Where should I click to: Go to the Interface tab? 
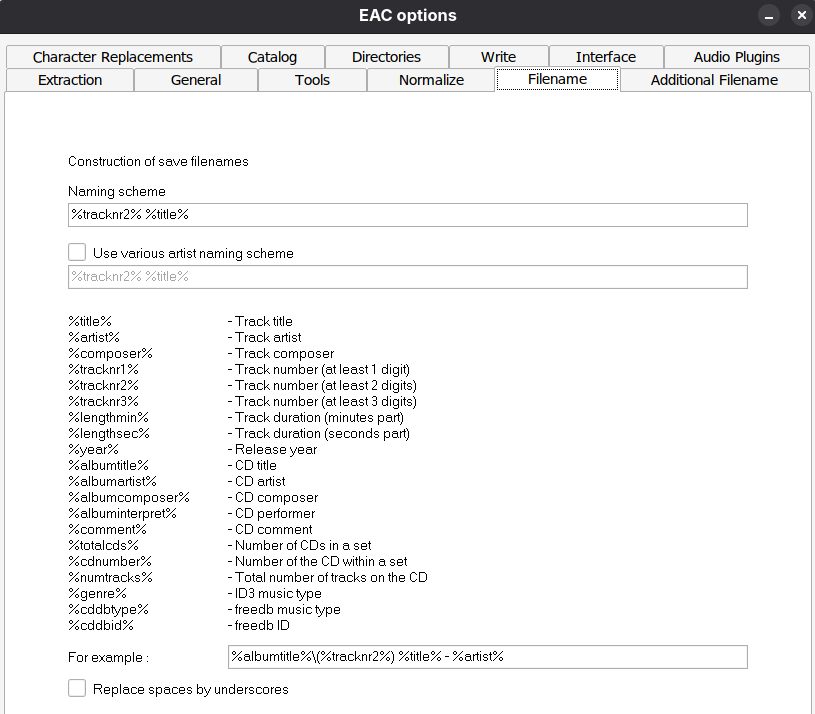[605, 57]
